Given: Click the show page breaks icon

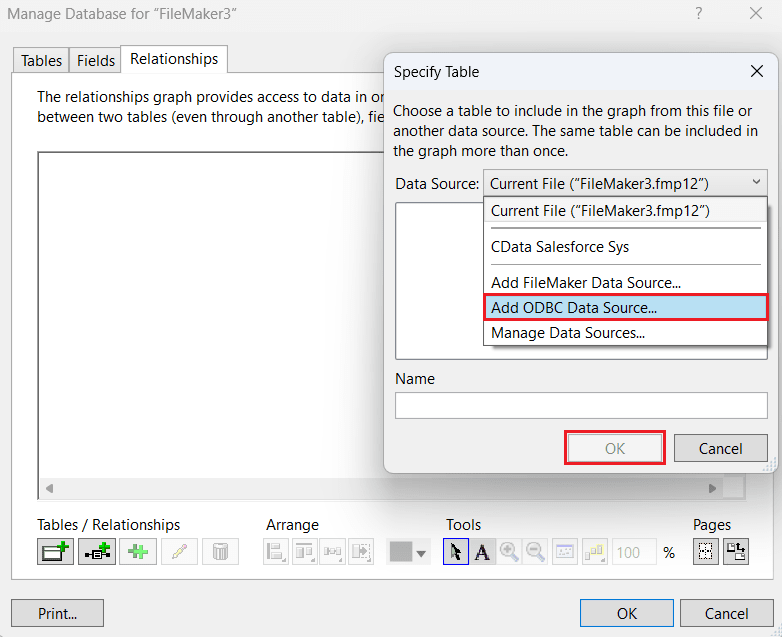Looking at the screenshot, I should 707,552.
